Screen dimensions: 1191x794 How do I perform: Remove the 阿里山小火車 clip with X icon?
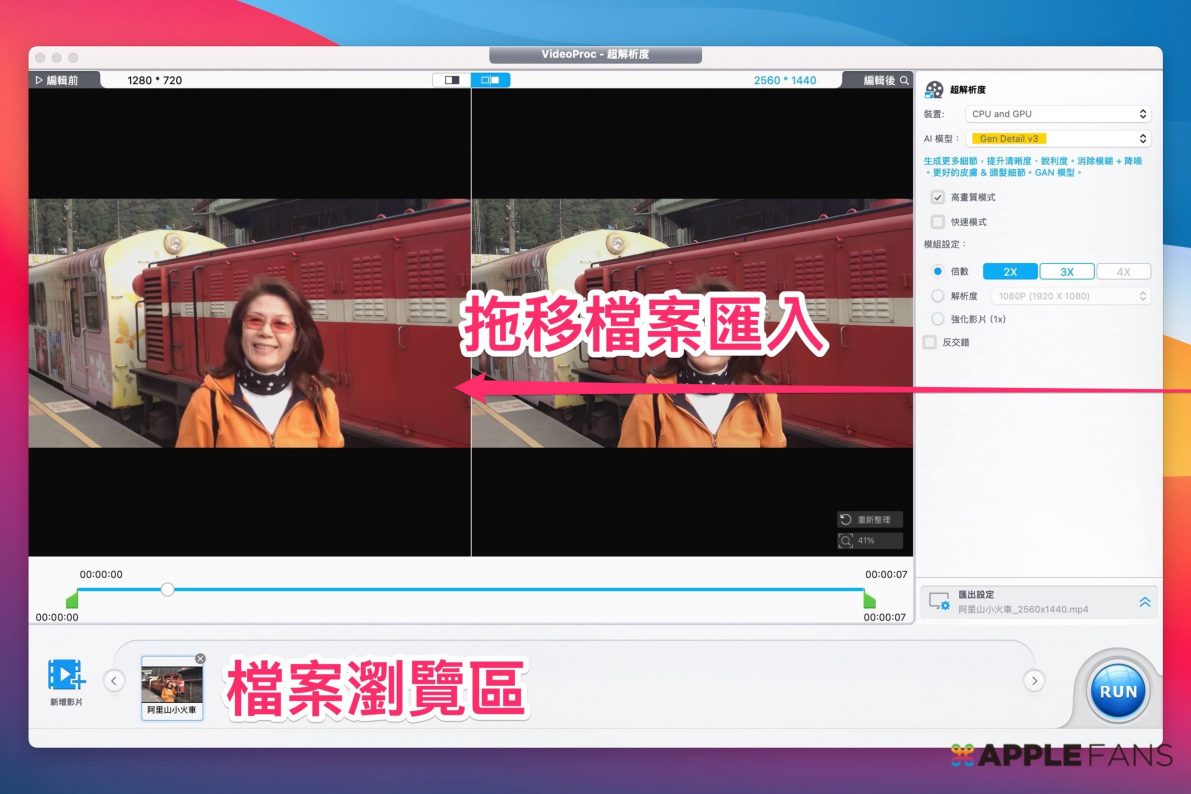[200, 659]
